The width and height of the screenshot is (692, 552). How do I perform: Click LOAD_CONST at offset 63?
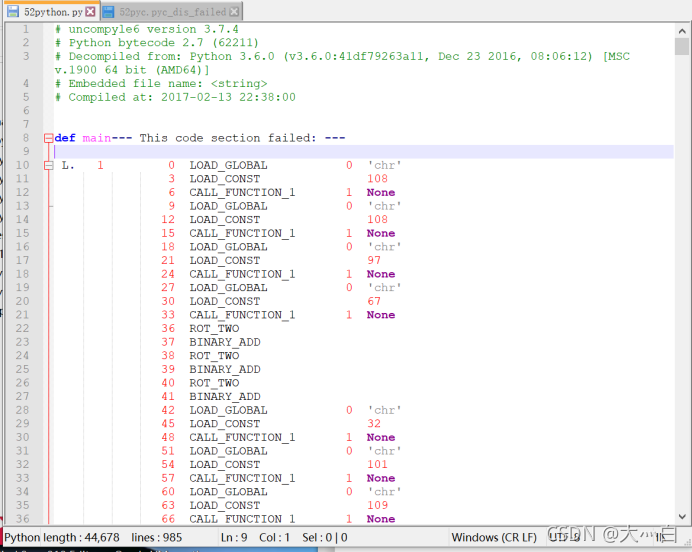point(225,505)
